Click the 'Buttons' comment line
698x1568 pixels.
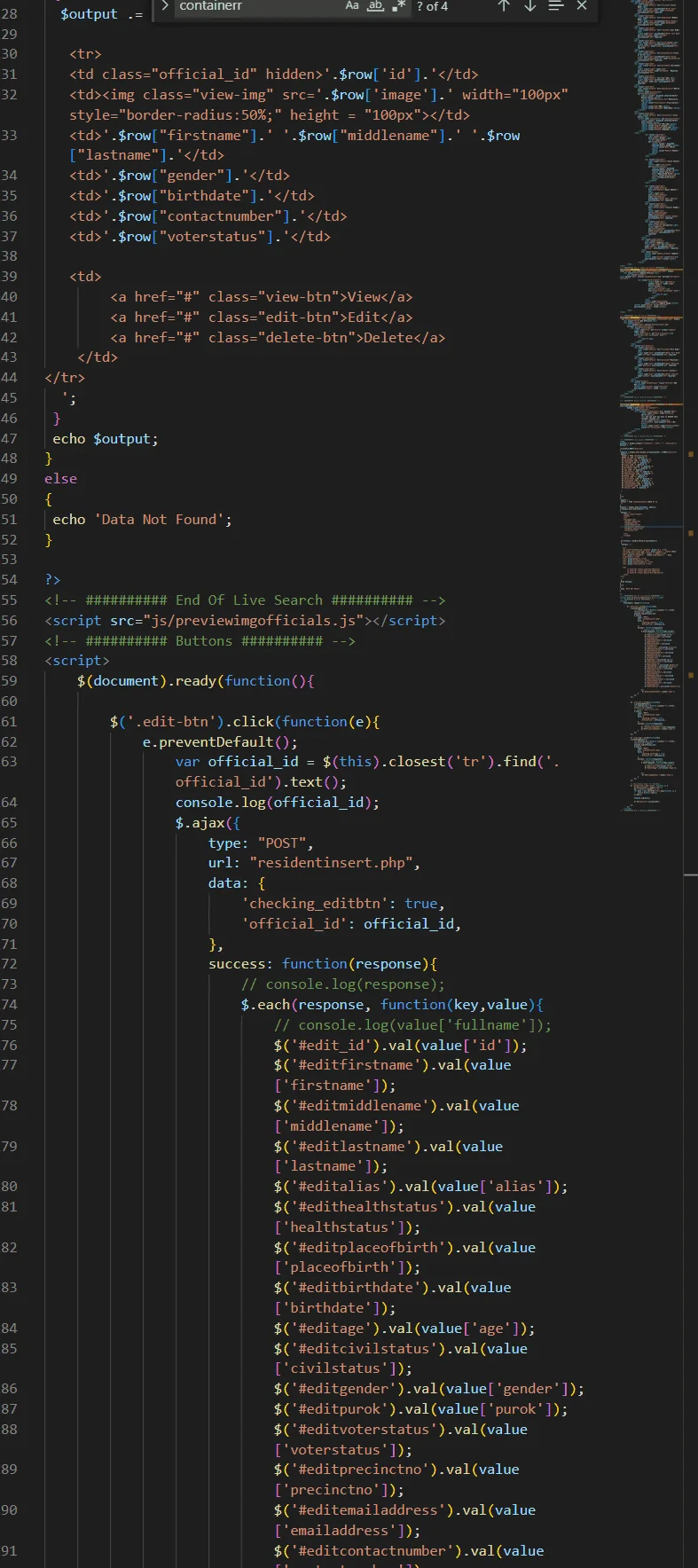pyautogui.click(x=200, y=640)
